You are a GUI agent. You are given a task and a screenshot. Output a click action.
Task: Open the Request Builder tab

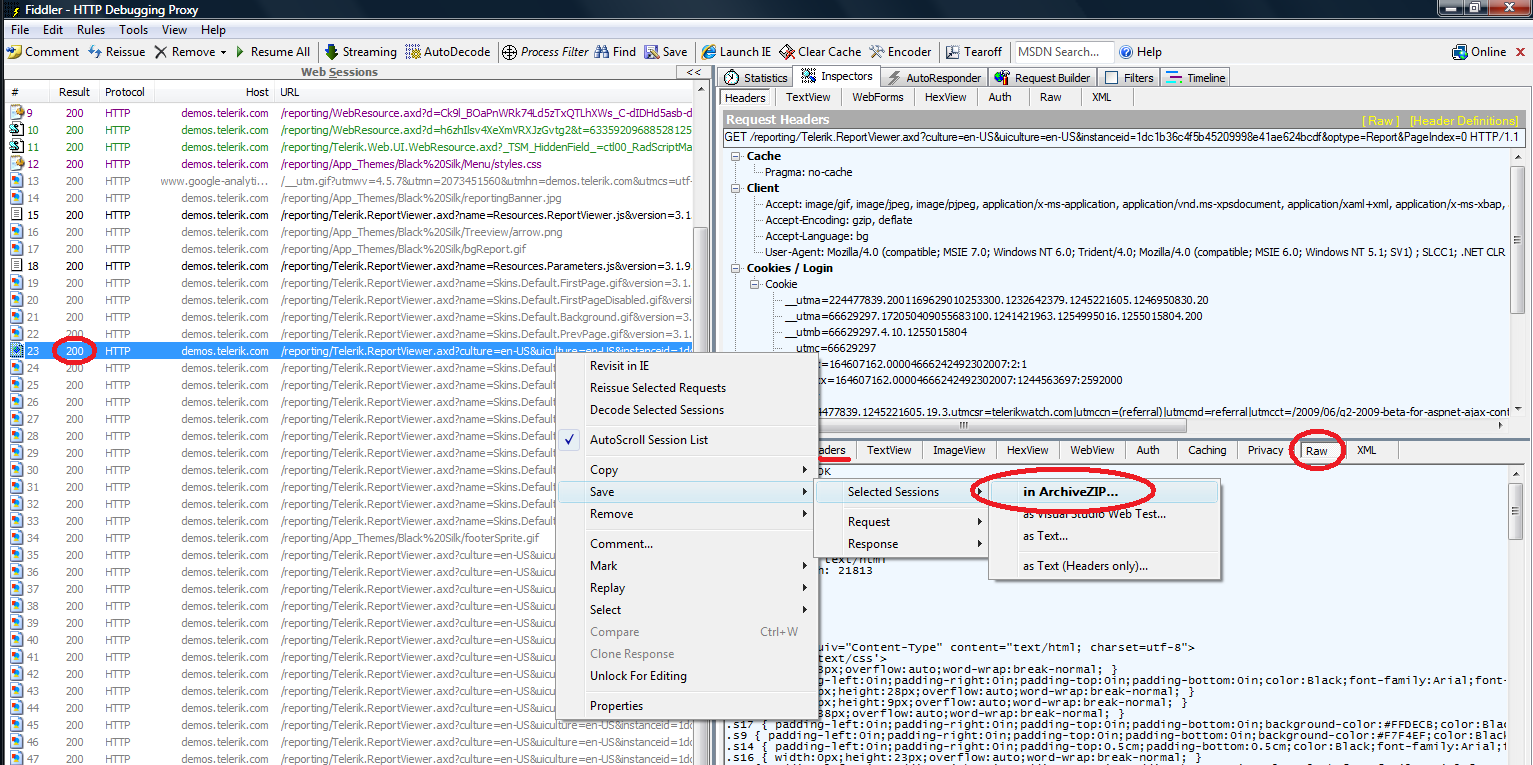[1043, 78]
